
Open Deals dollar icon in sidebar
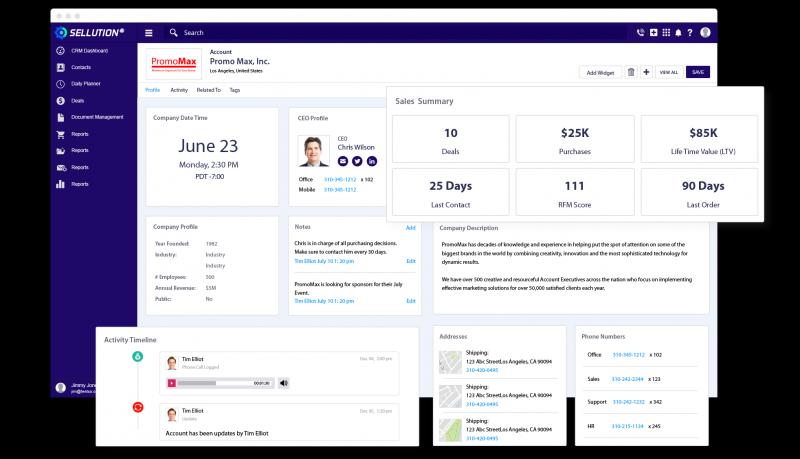point(60,100)
